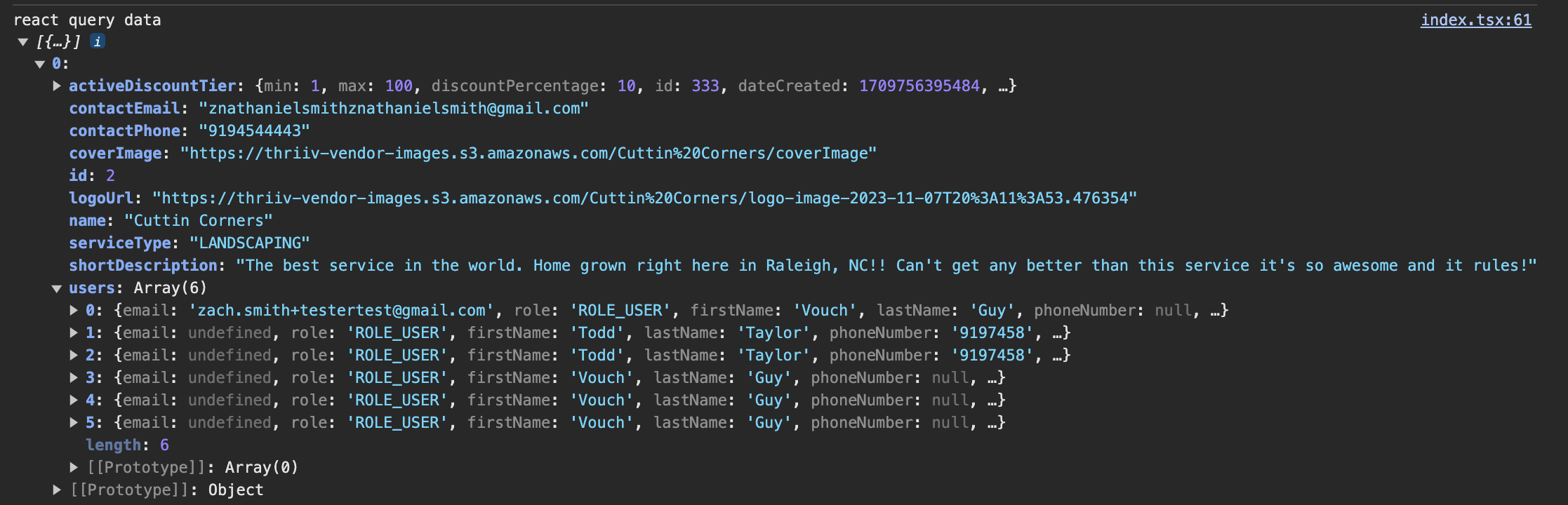The height and width of the screenshot is (505, 1568).
Task: Click the blue info icon beside the array
Action: coord(98,41)
